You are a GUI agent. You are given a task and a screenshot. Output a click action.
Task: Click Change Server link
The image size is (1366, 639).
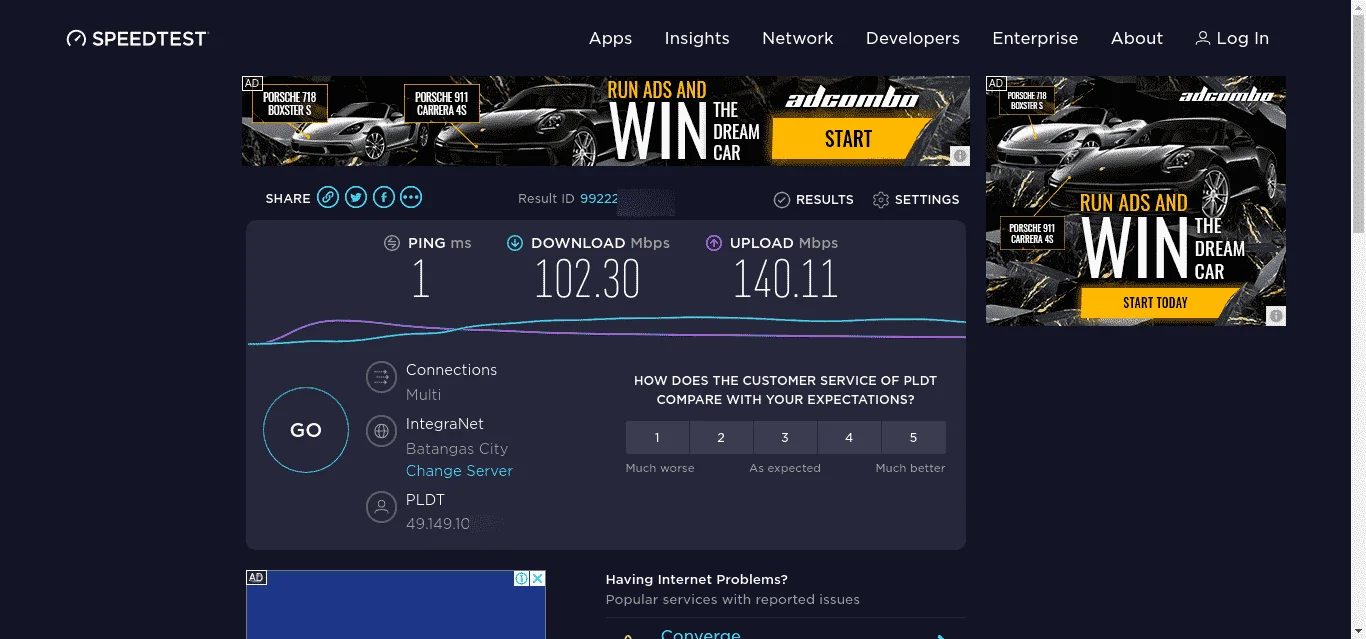coord(459,471)
